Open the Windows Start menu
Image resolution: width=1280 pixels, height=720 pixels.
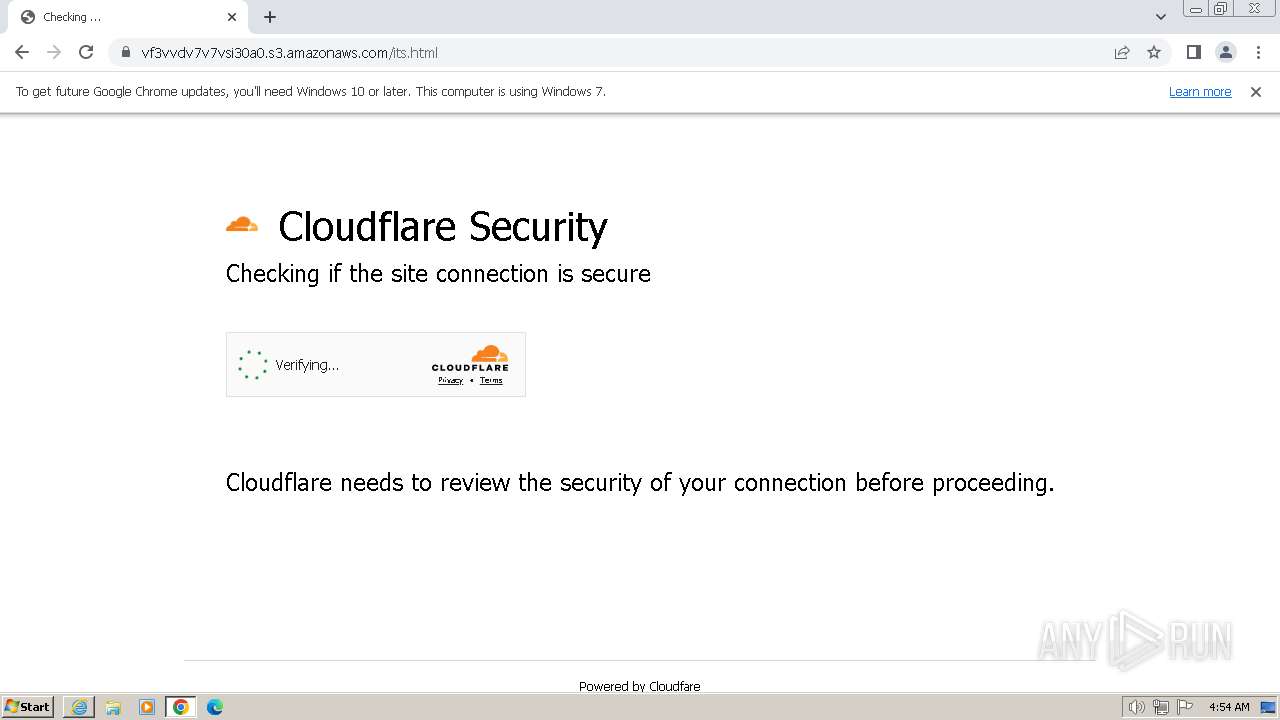28,707
